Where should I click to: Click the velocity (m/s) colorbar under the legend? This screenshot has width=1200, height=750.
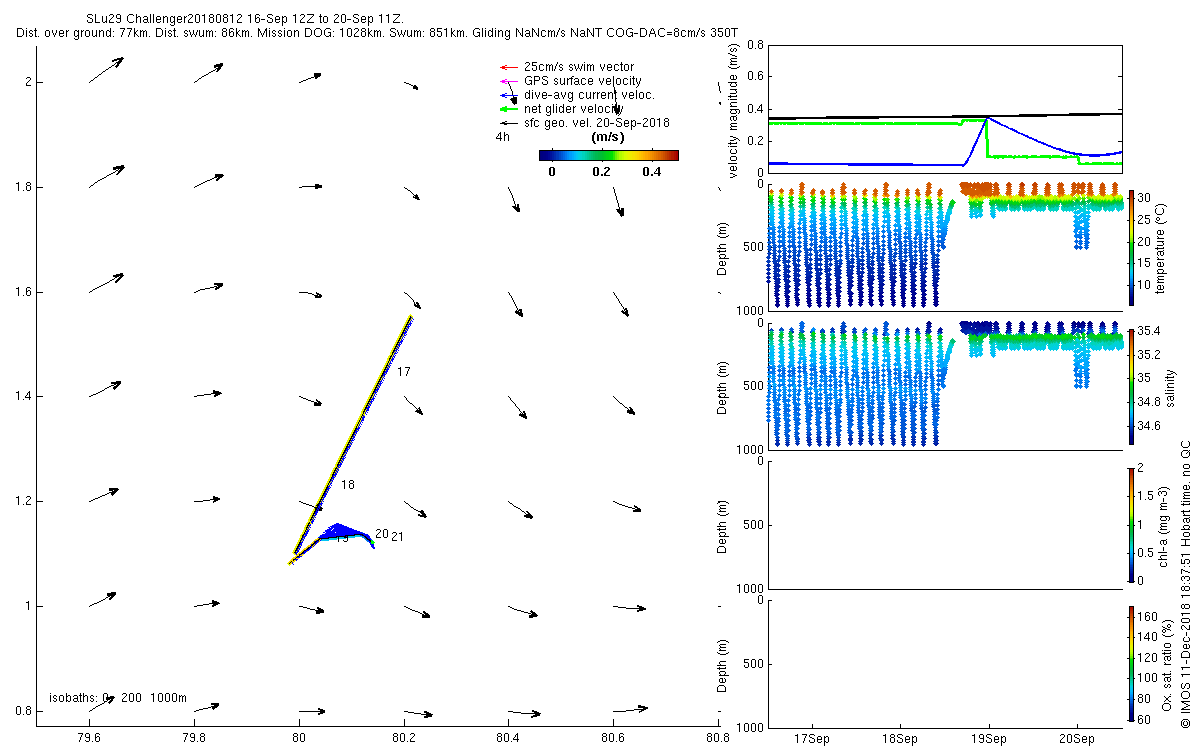[x=608, y=155]
